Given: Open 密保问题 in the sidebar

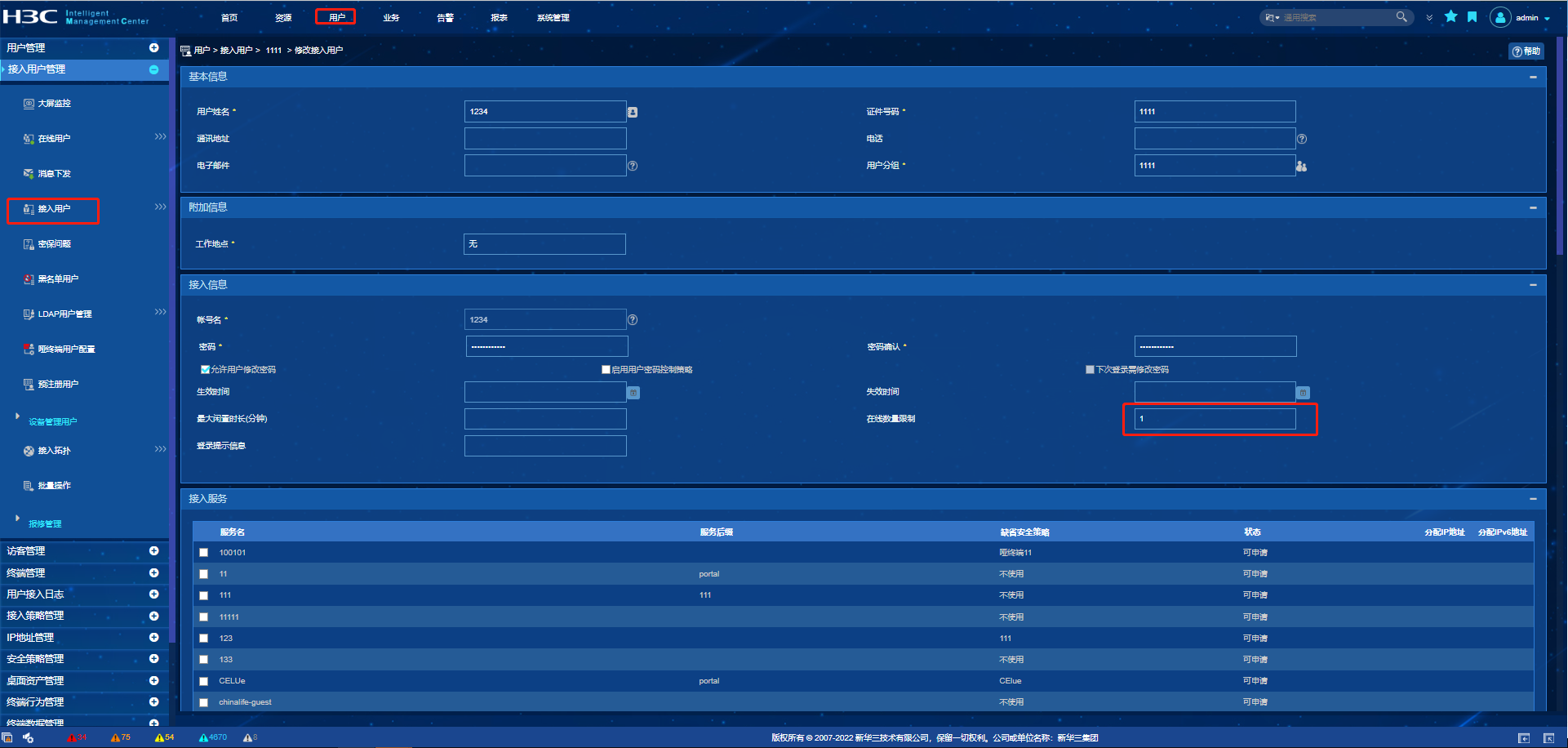Looking at the screenshot, I should point(54,244).
